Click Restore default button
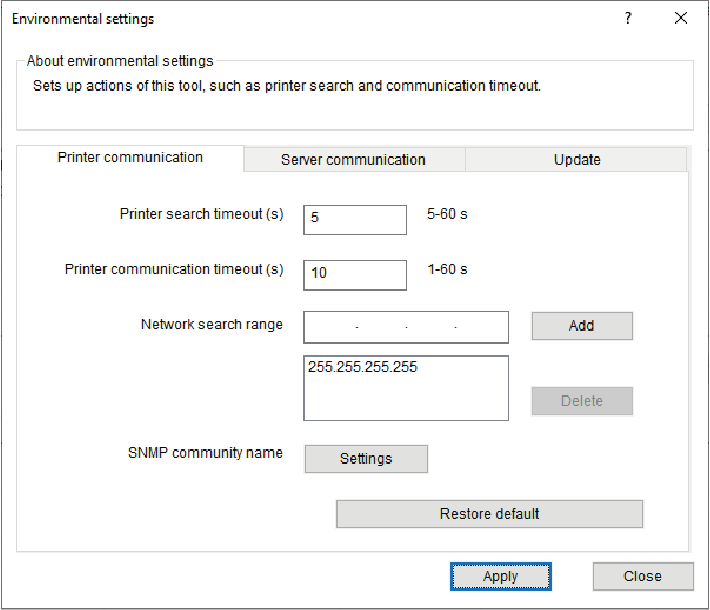 pyautogui.click(x=489, y=514)
